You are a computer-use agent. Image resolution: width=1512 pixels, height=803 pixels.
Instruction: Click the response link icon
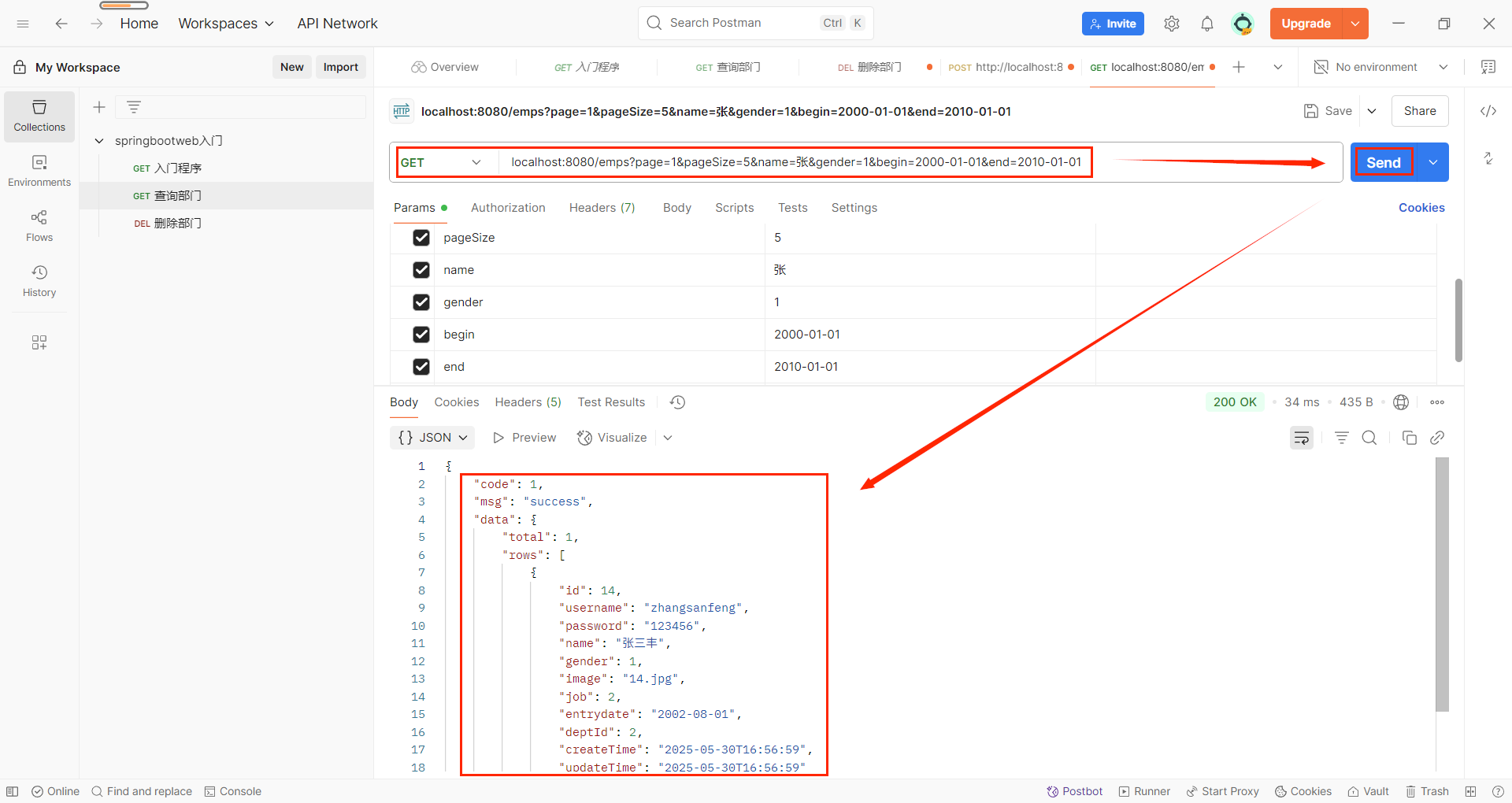(x=1437, y=438)
